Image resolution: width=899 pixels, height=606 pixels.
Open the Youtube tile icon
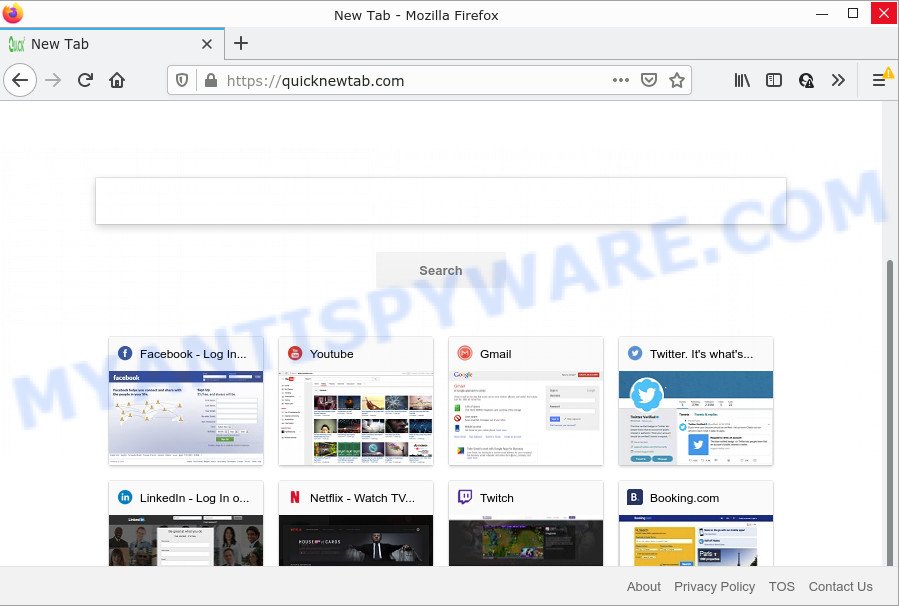click(x=295, y=353)
